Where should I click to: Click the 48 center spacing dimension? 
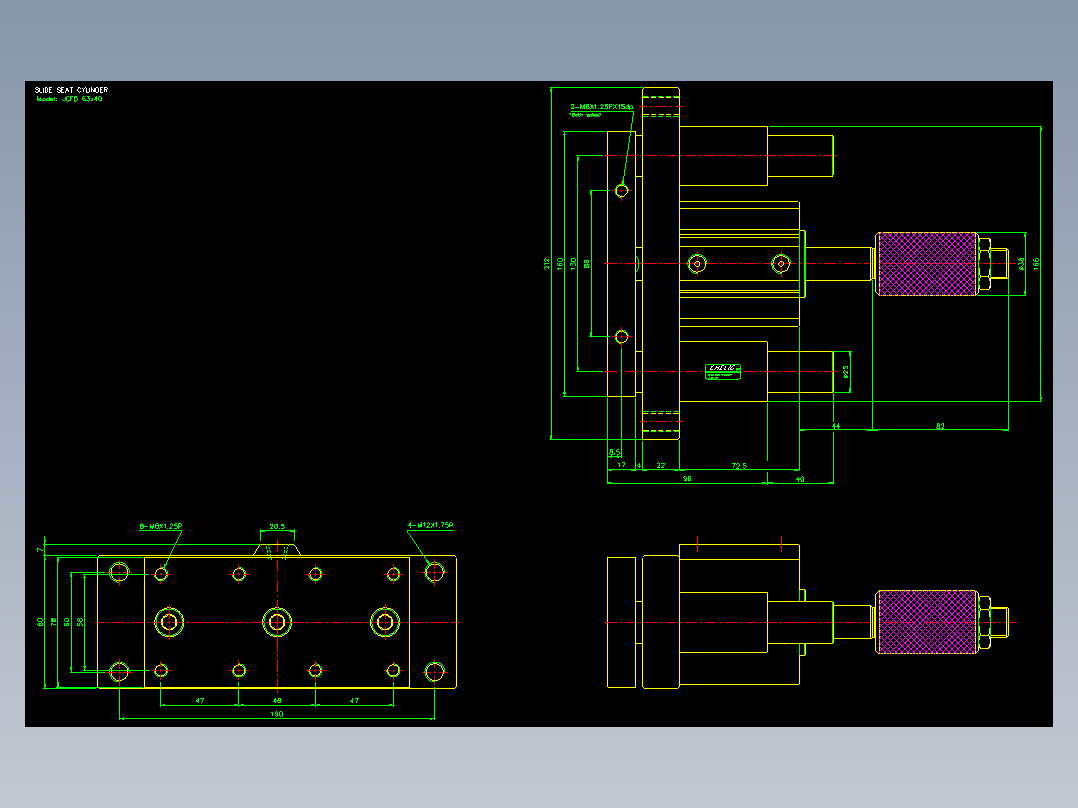point(277,701)
